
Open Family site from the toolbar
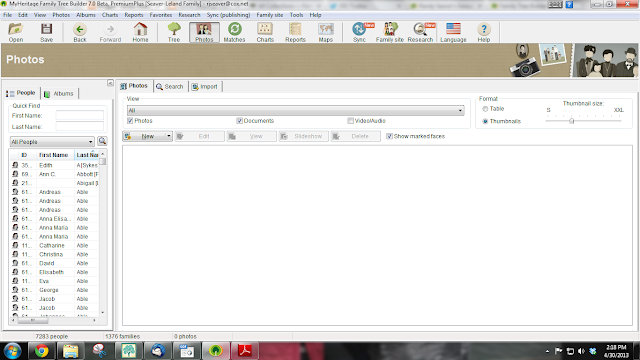(x=389, y=32)
